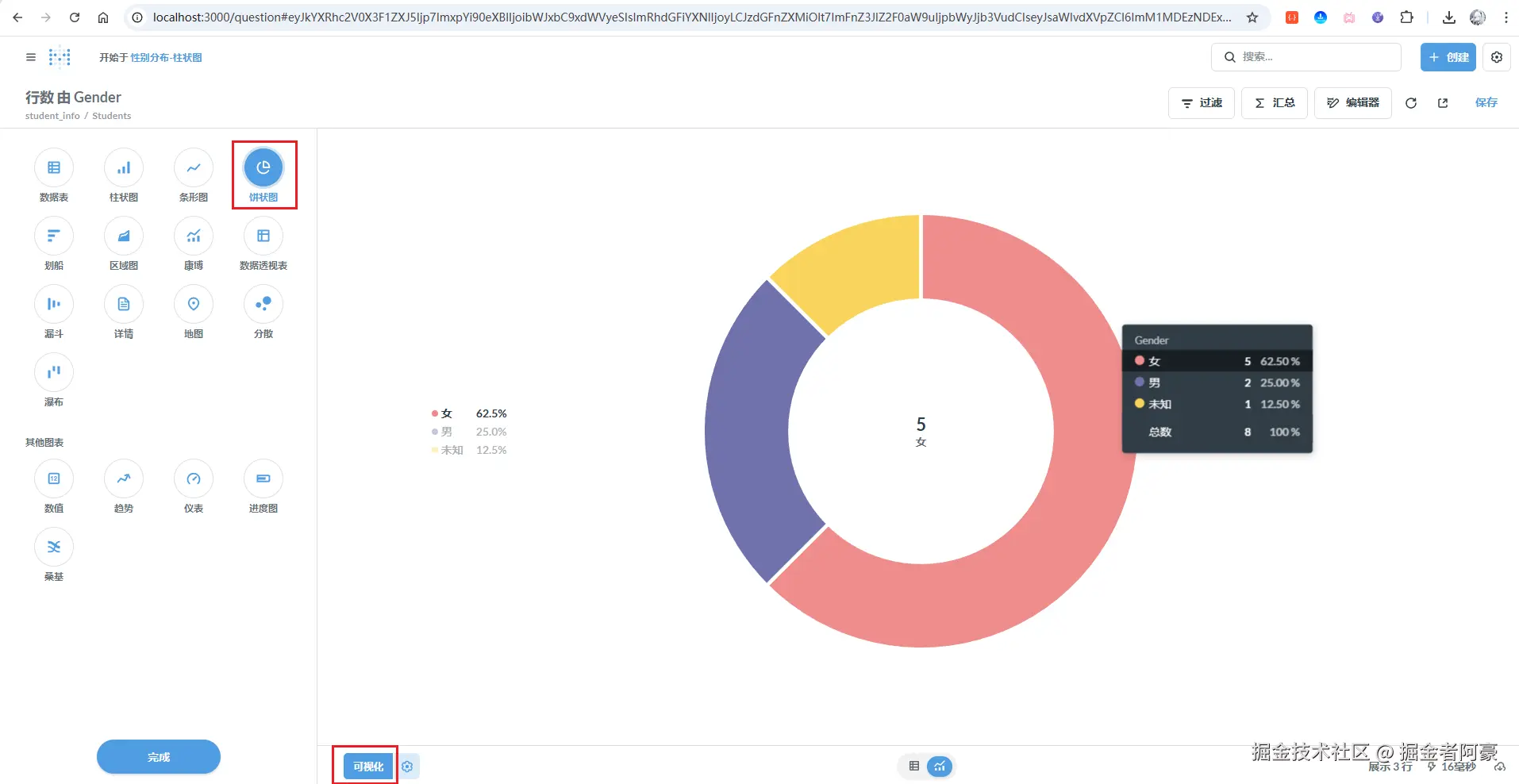Image resolution: width=1519 pixels, height=784 pixels.
Task: Select the 康博 combo chart type
Action: [x=194, y=236]
